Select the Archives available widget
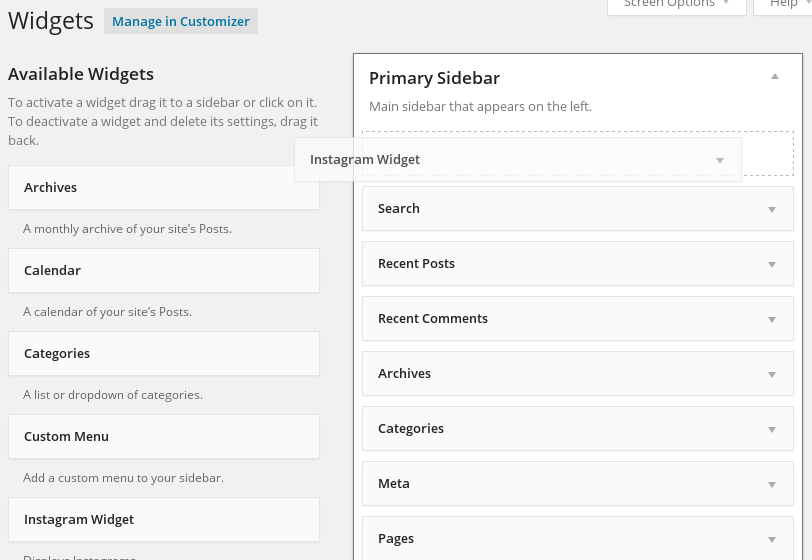Screen dimensions: 812x560 (164, 188)
